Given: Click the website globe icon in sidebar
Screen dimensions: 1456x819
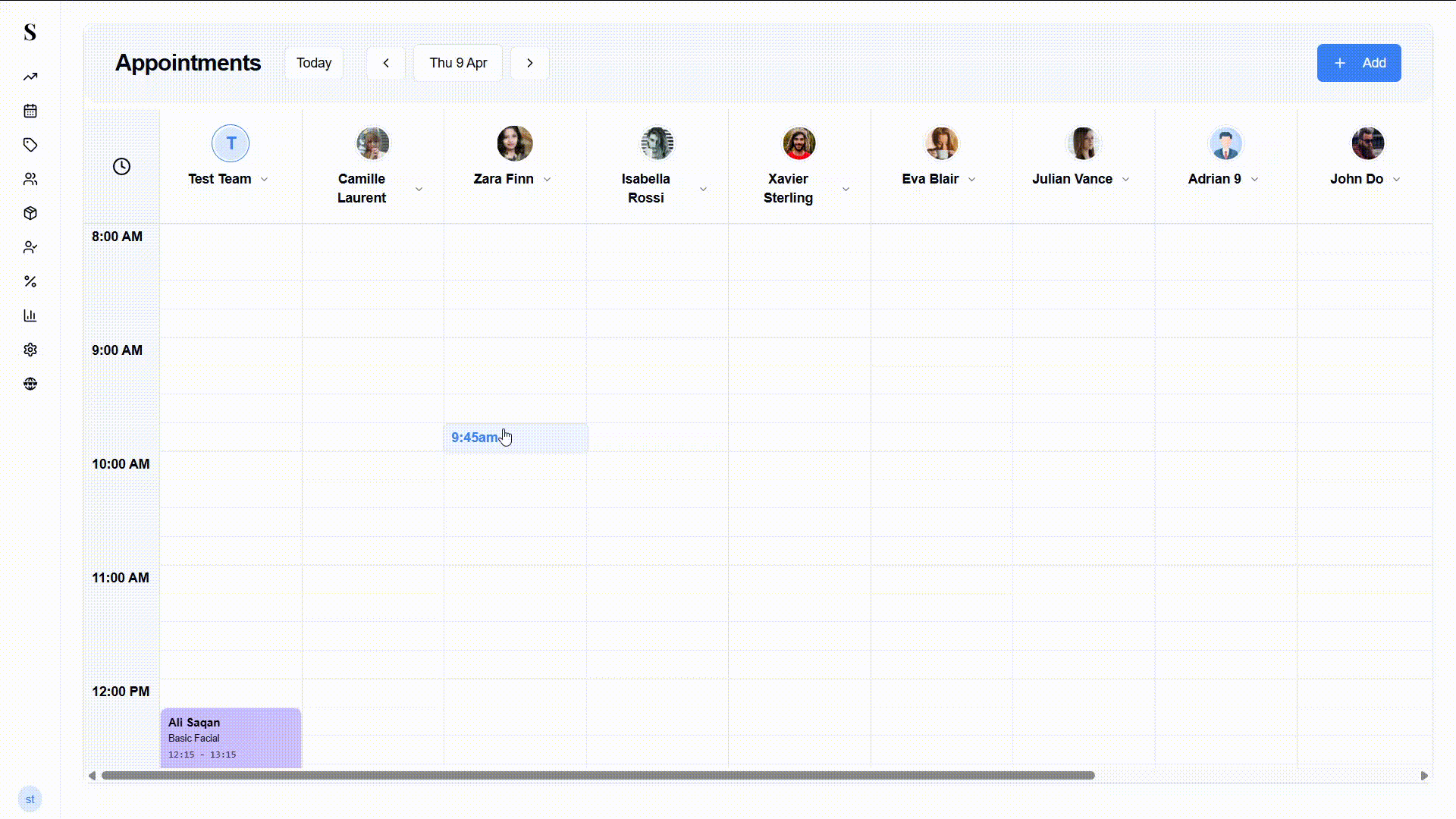Looking at the screenshot, I should [30, 384].
